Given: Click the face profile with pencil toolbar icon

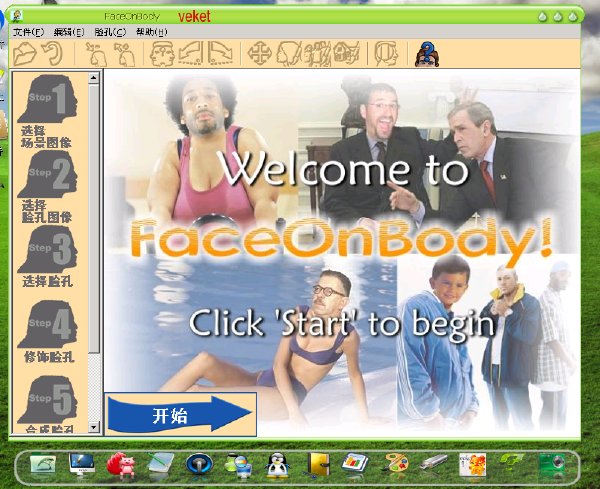Looking at the screenshot, I should click(x=289, y=54).
